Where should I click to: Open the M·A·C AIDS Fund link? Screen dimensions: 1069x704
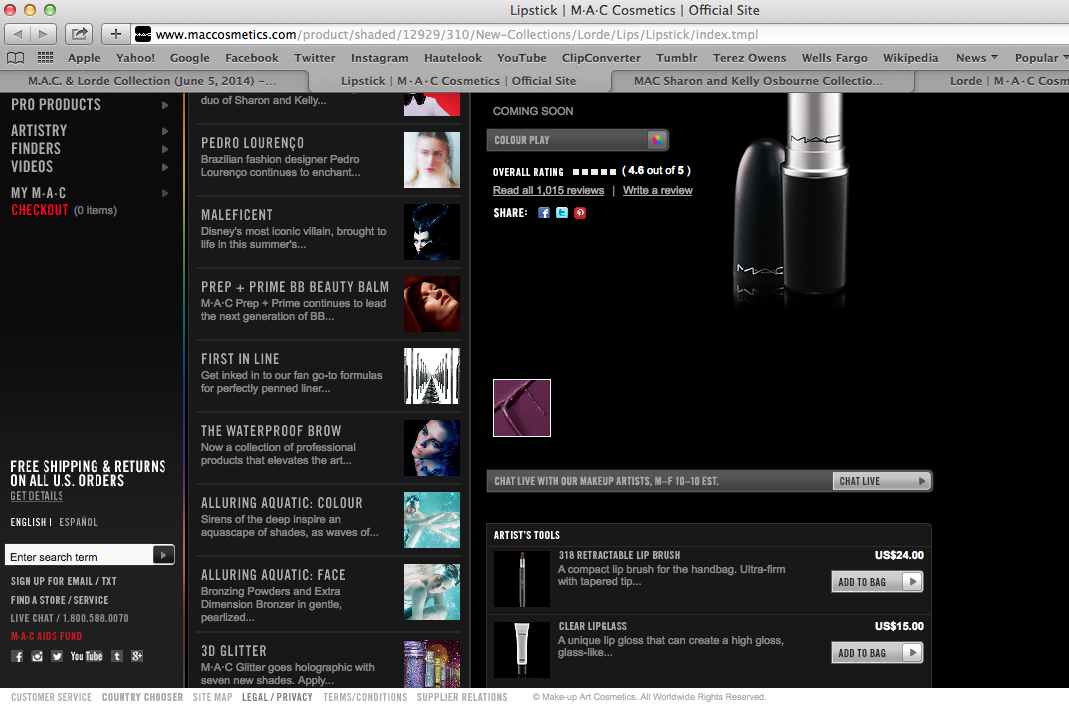pyautogui.click(x=46, y=637)
